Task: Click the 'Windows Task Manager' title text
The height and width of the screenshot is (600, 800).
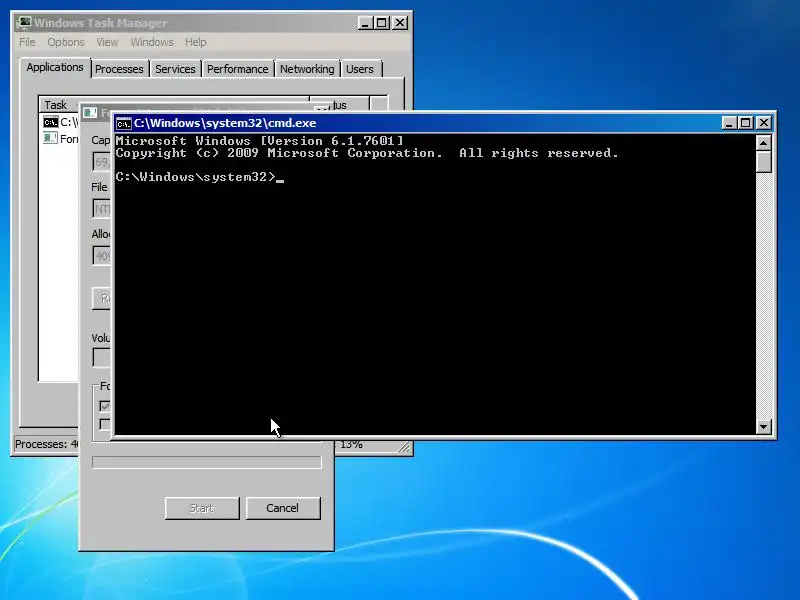Action: pyautogui.click(x=101, y=23)
